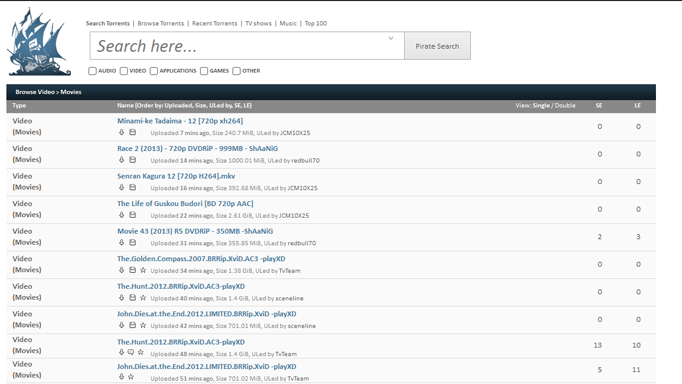Sort by SE column header
Viewport: 682px width, 384px height.
(x=599, y=106)
